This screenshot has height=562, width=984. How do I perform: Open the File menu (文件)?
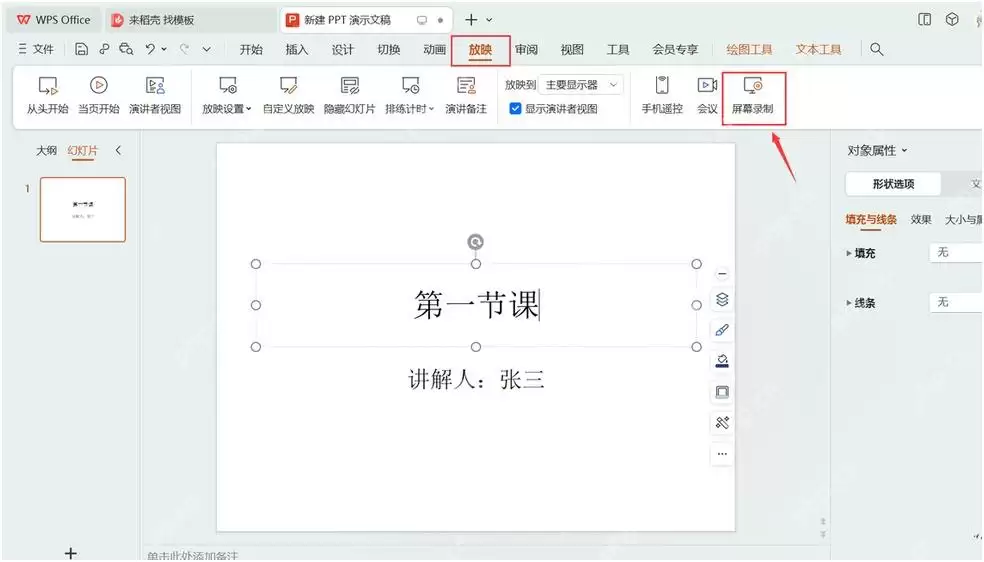pos(36,49)
